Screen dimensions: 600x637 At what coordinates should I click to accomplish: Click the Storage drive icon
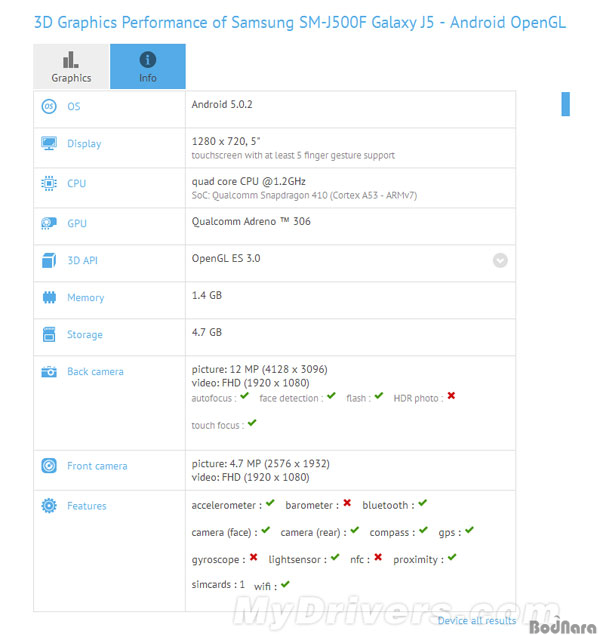(49, 334)
